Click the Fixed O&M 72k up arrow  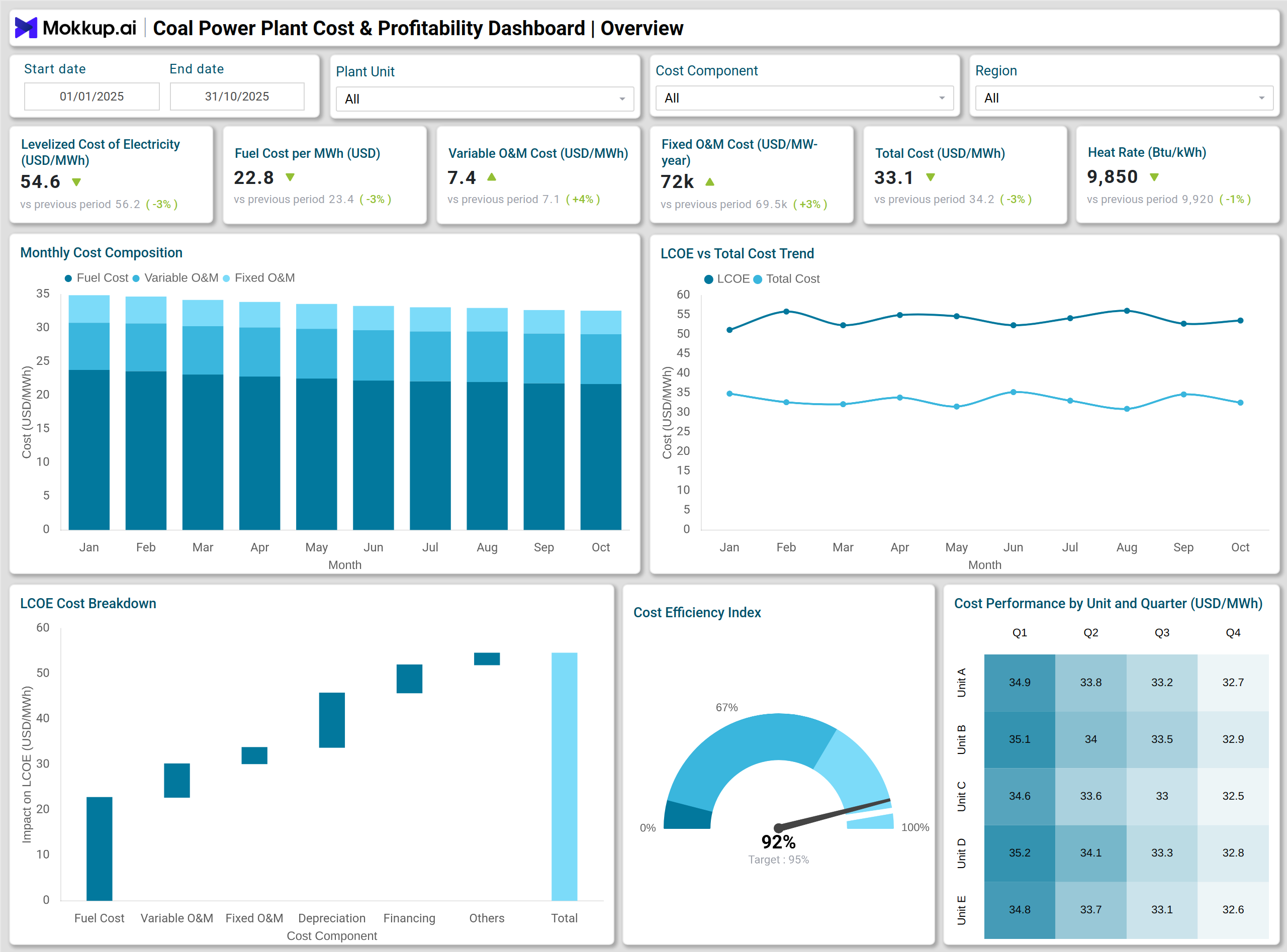[710, 182]
